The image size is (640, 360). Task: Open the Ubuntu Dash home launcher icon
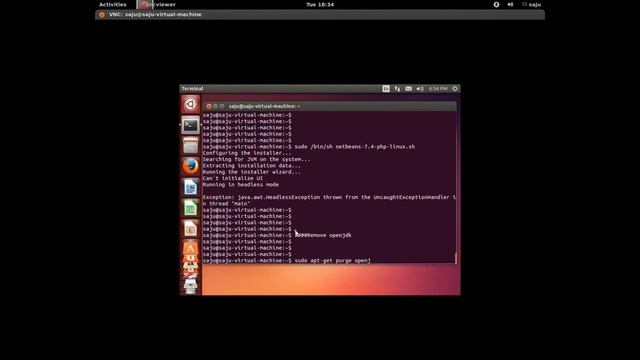[190, 104]
